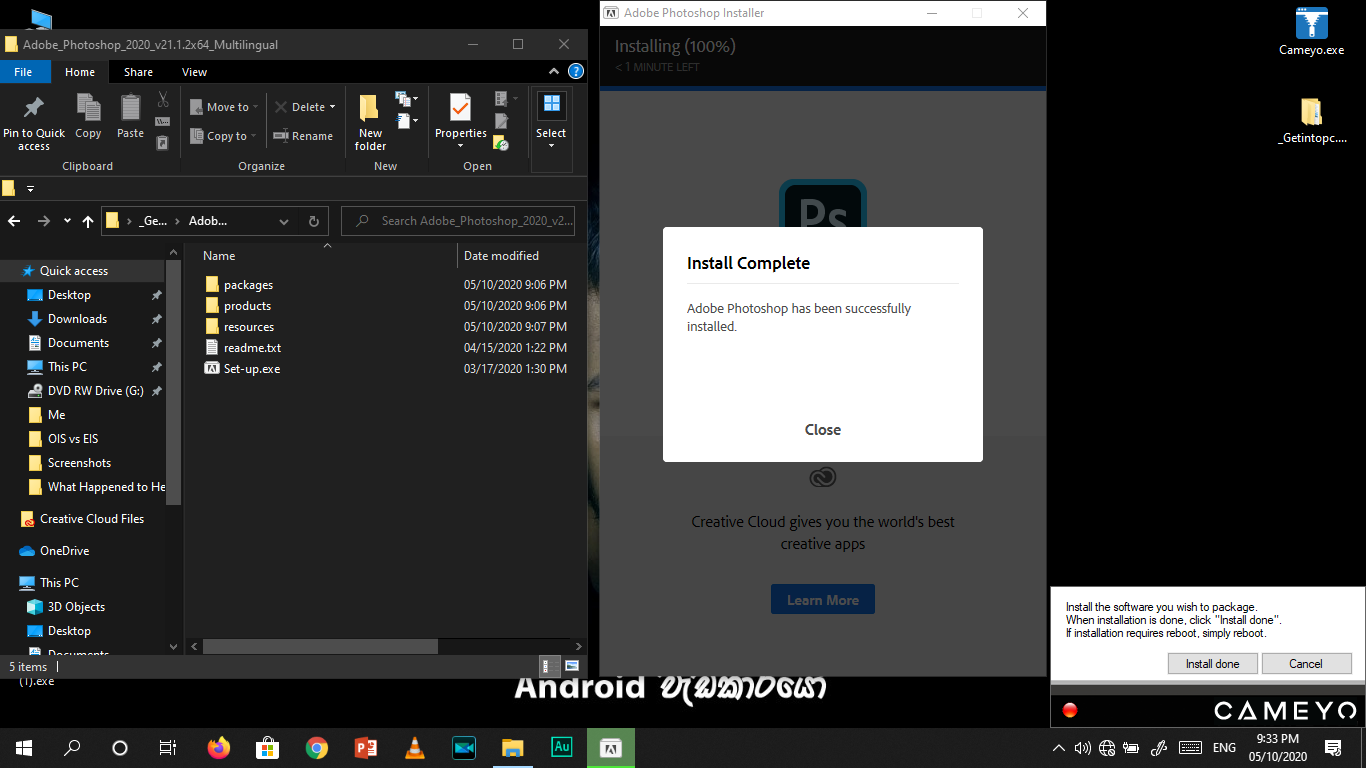Image resolution: width=1366 pixels, height=768 pixels.
Task: Open Easy access dropdown in ribbon
Action: tap(406, 121)
